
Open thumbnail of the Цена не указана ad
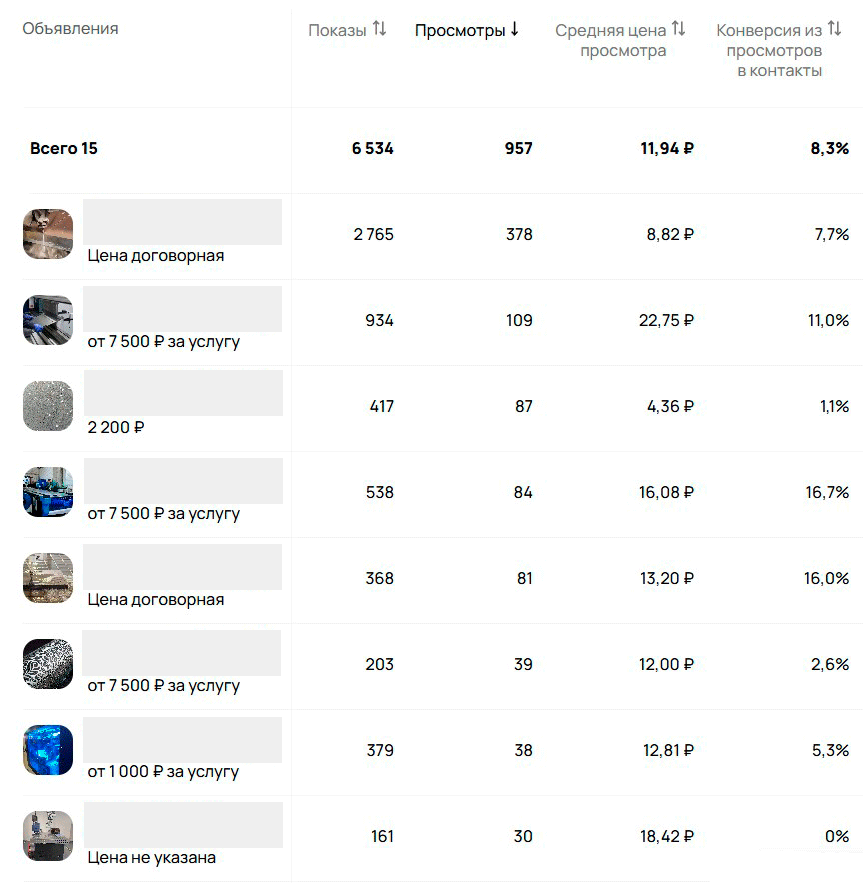point(48,836)
